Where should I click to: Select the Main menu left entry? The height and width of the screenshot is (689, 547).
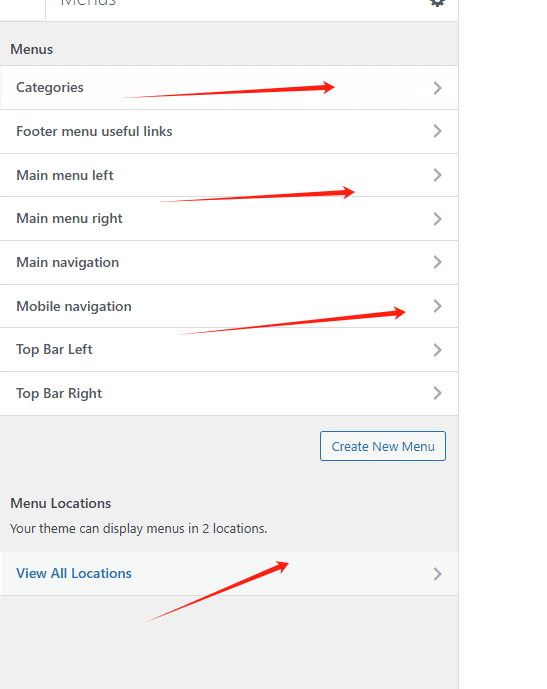pos(65,175)
